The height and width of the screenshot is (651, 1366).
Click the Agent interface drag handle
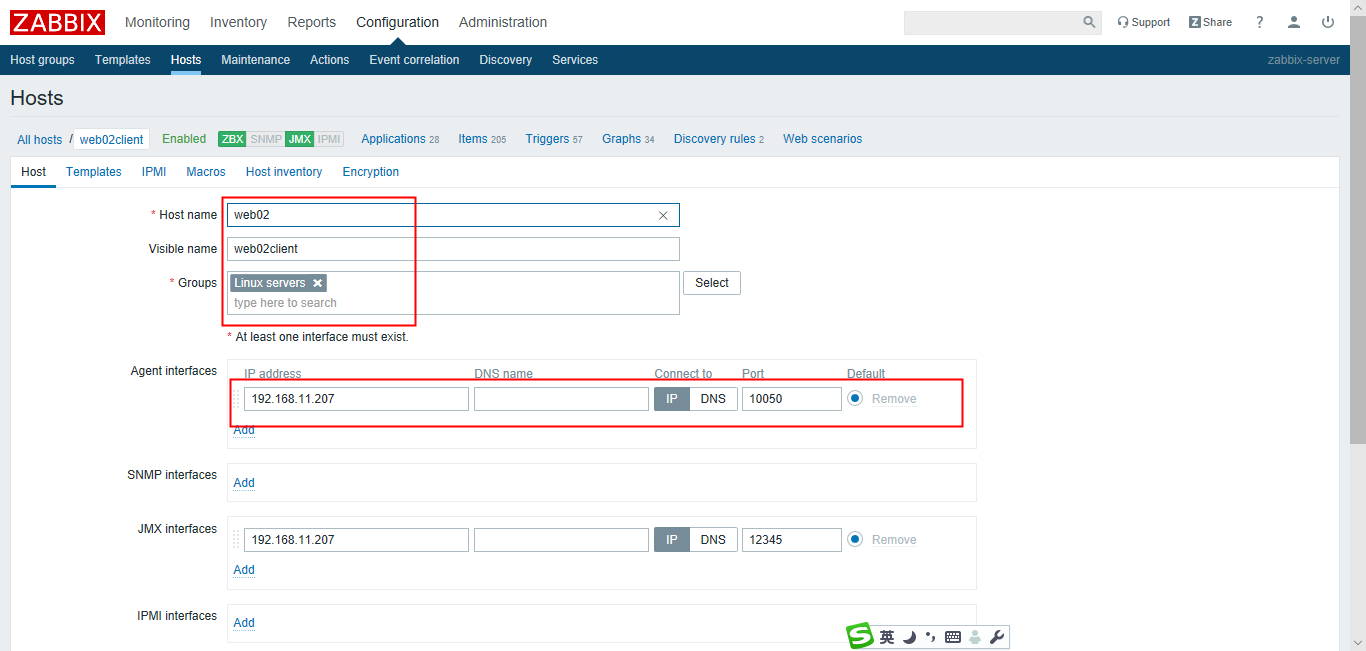tap(236, 399)
